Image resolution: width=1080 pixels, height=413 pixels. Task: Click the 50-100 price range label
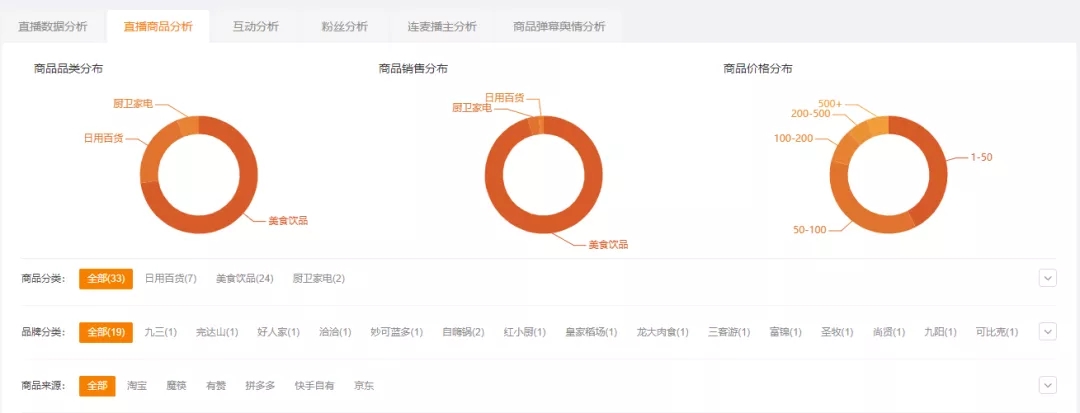809,230
